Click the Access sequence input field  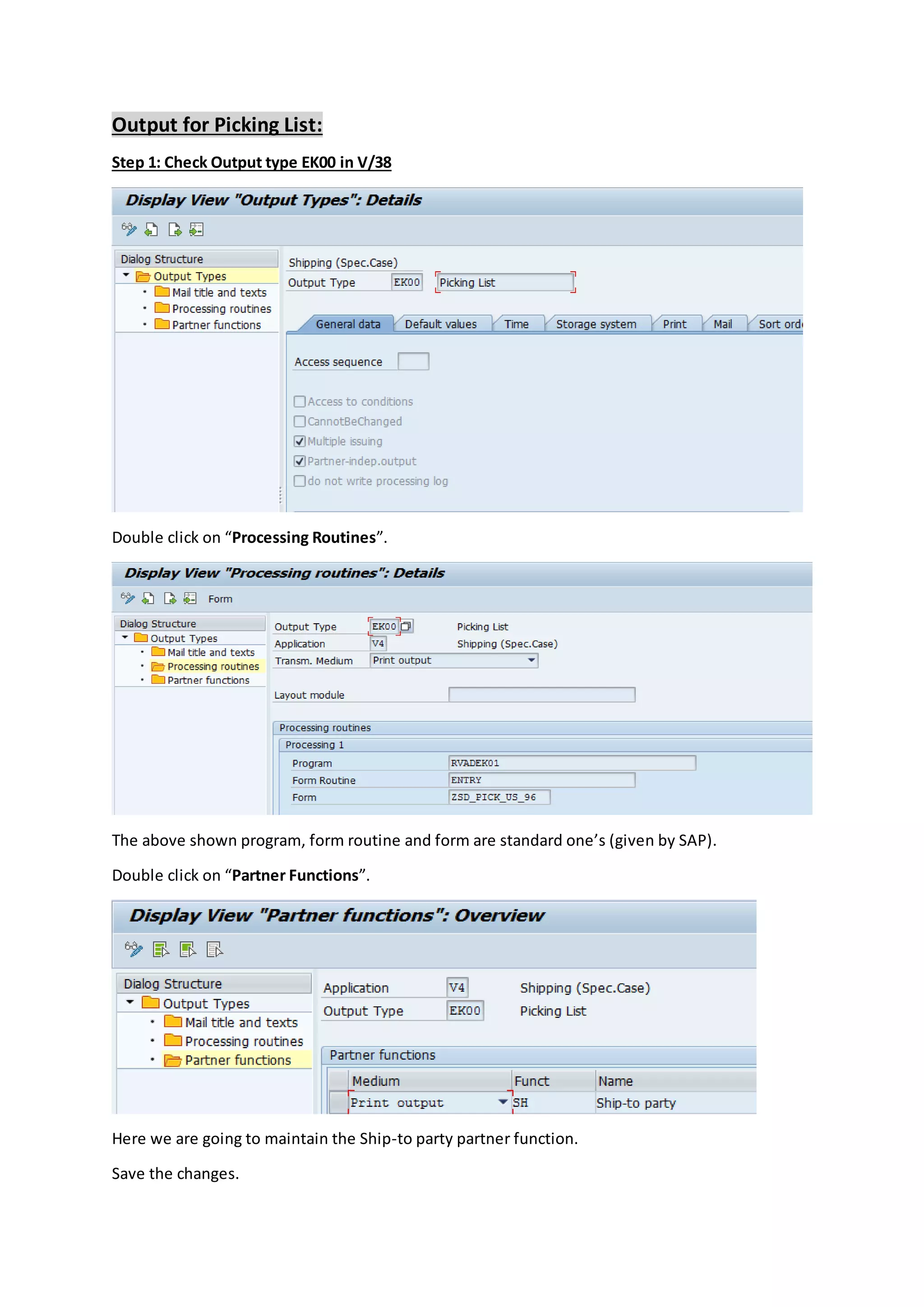coord(413,362)
